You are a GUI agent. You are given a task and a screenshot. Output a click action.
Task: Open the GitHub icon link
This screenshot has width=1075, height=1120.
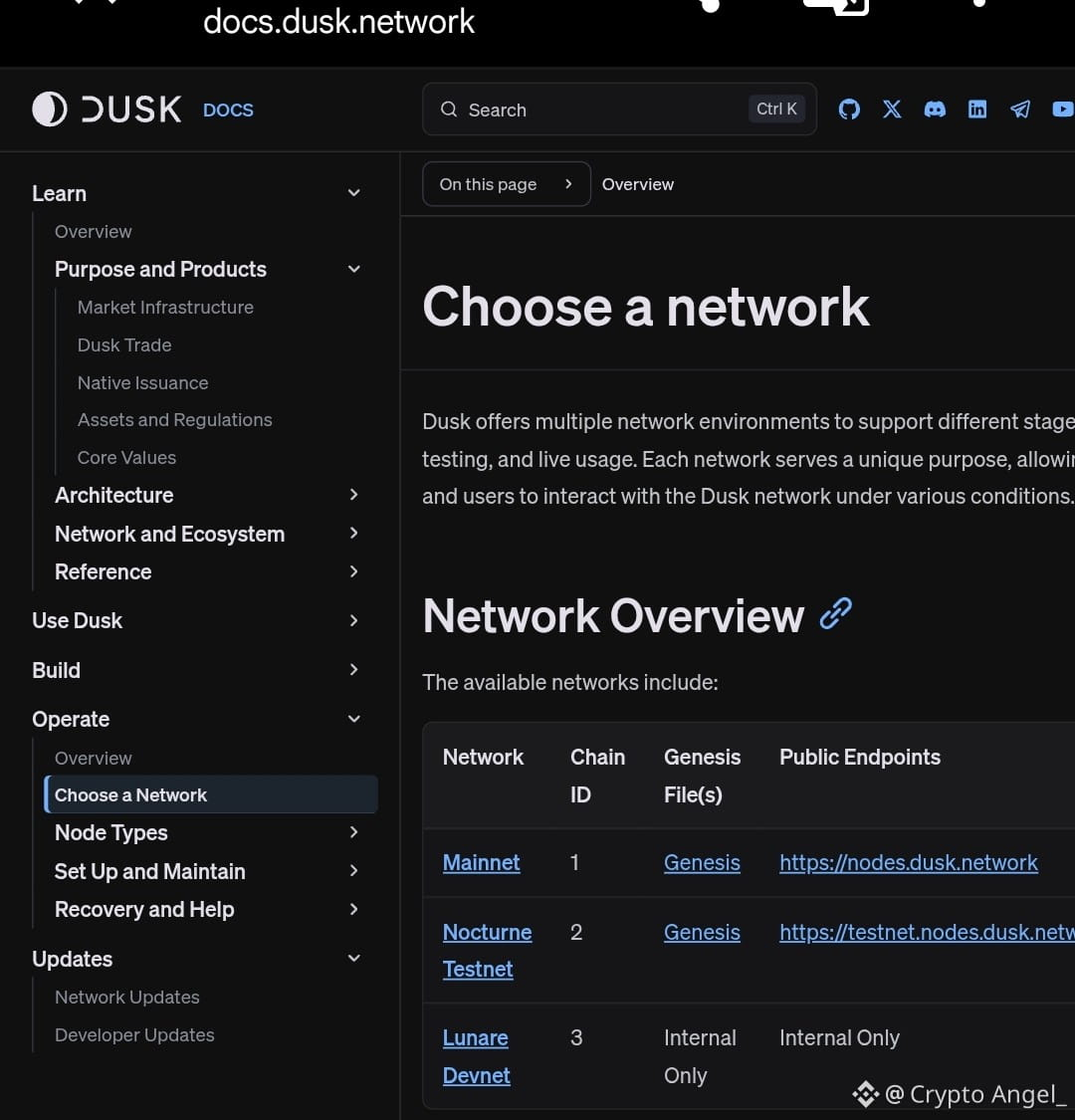coord(849,110)
